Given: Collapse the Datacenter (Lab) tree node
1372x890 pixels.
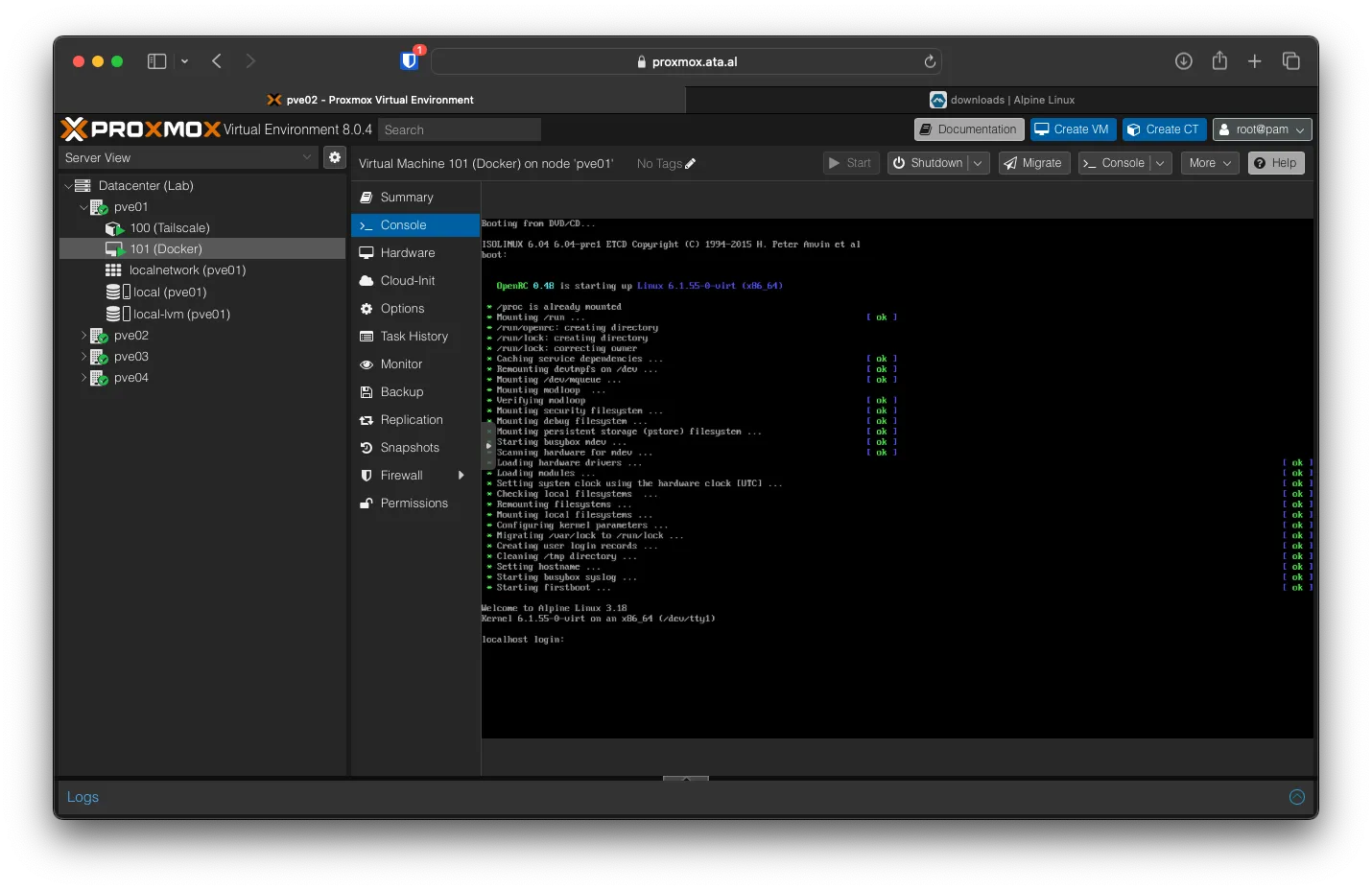Looking at the screenshot, I should point(68,186).
